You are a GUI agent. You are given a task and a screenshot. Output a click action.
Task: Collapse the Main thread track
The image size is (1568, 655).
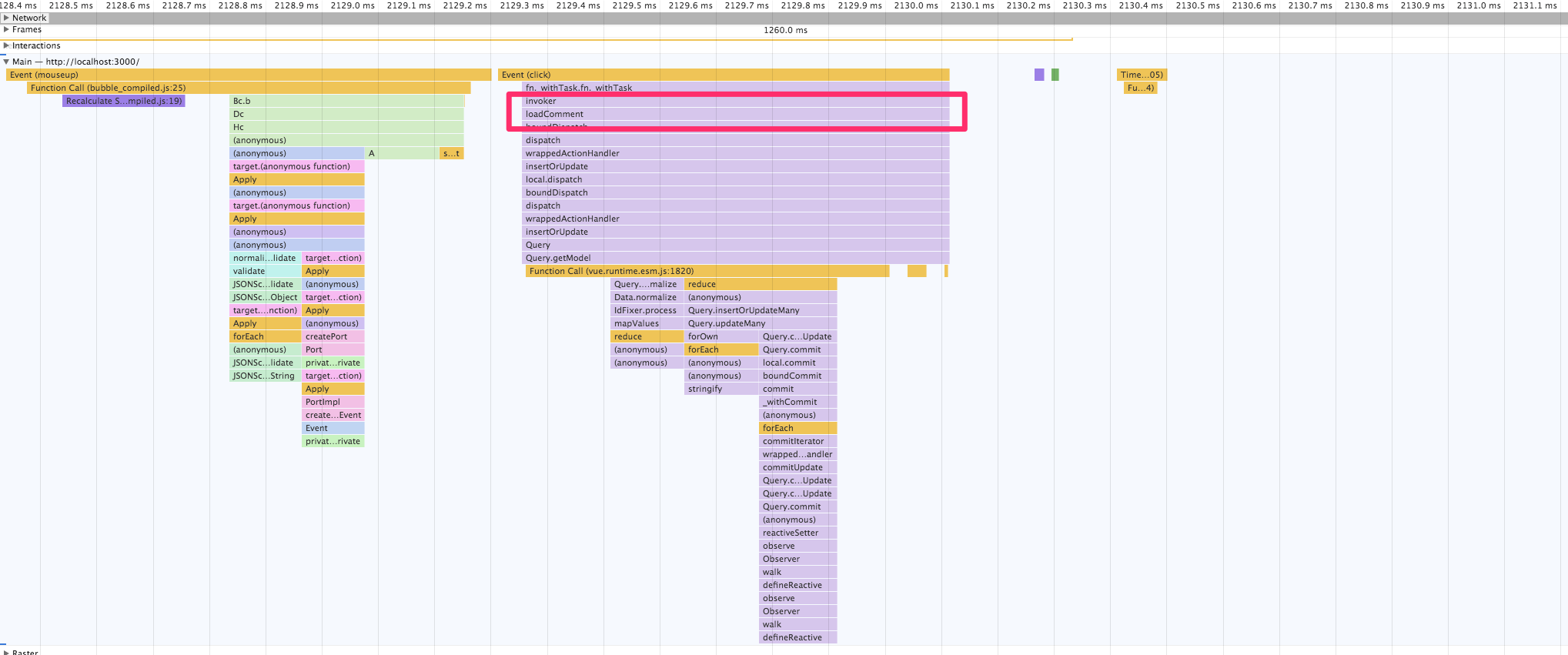6,62
